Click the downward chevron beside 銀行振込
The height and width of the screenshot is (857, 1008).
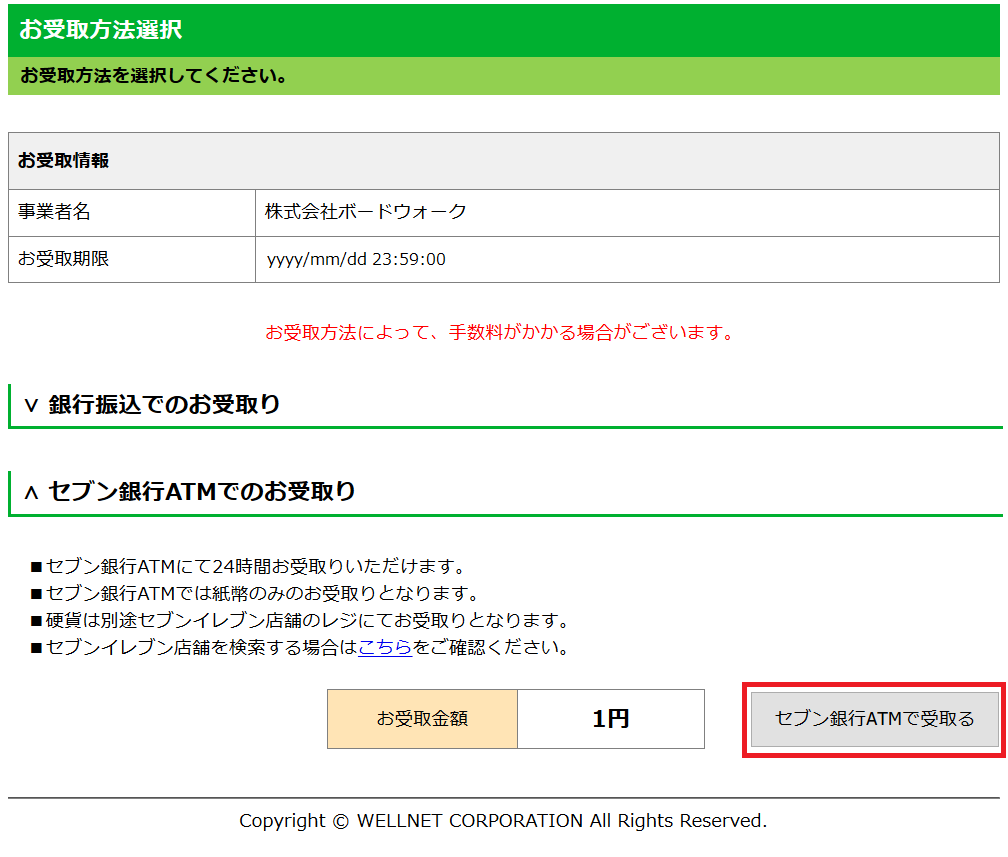click(31, 405)
